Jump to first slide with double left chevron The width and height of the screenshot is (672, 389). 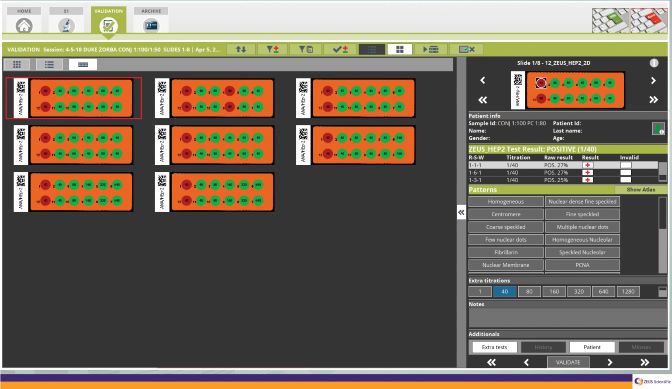(483, 100)
